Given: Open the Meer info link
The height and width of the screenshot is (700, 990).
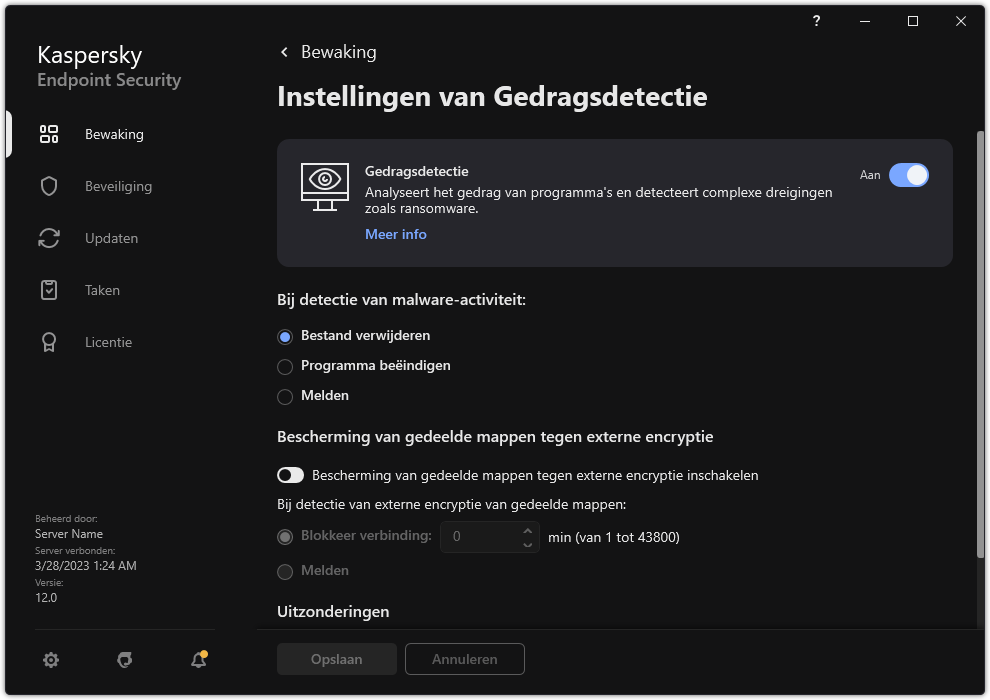Looking at the screenshot, I should point(395,234).
